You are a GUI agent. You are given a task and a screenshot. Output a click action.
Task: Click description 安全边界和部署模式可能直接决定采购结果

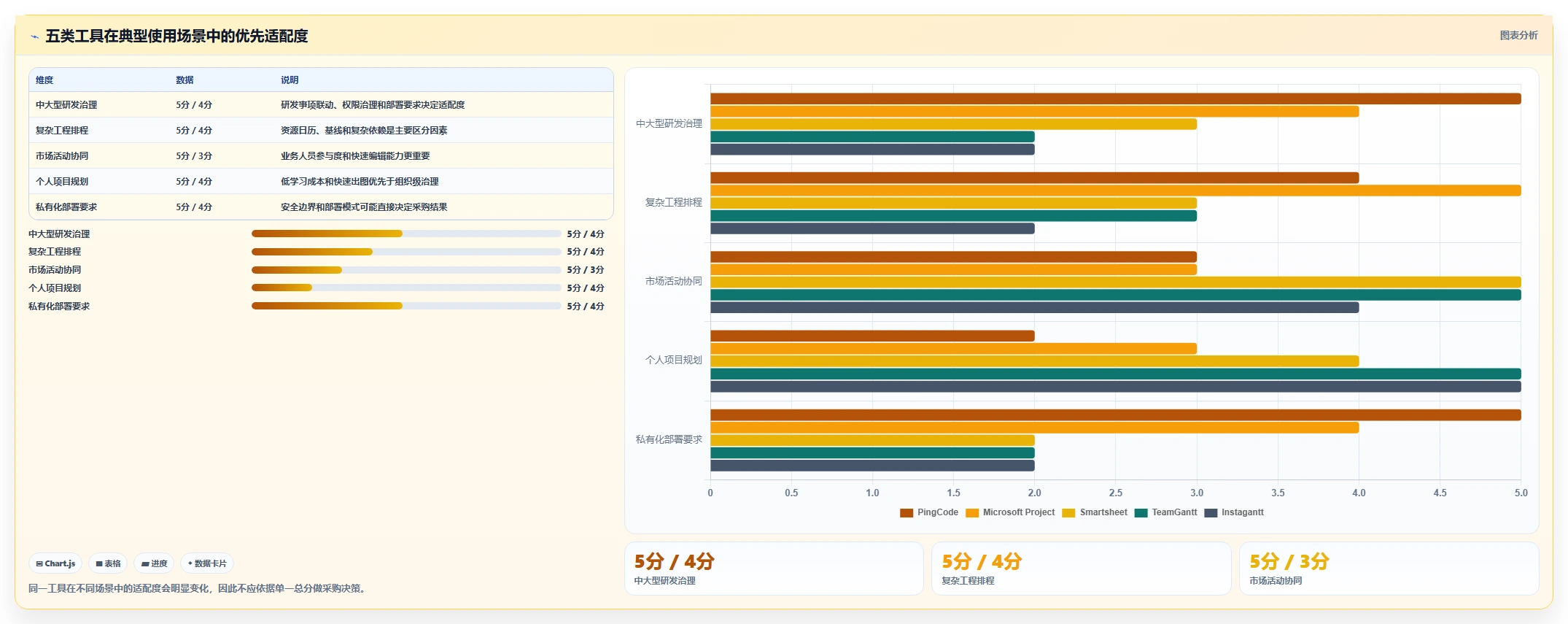[364, 207]
